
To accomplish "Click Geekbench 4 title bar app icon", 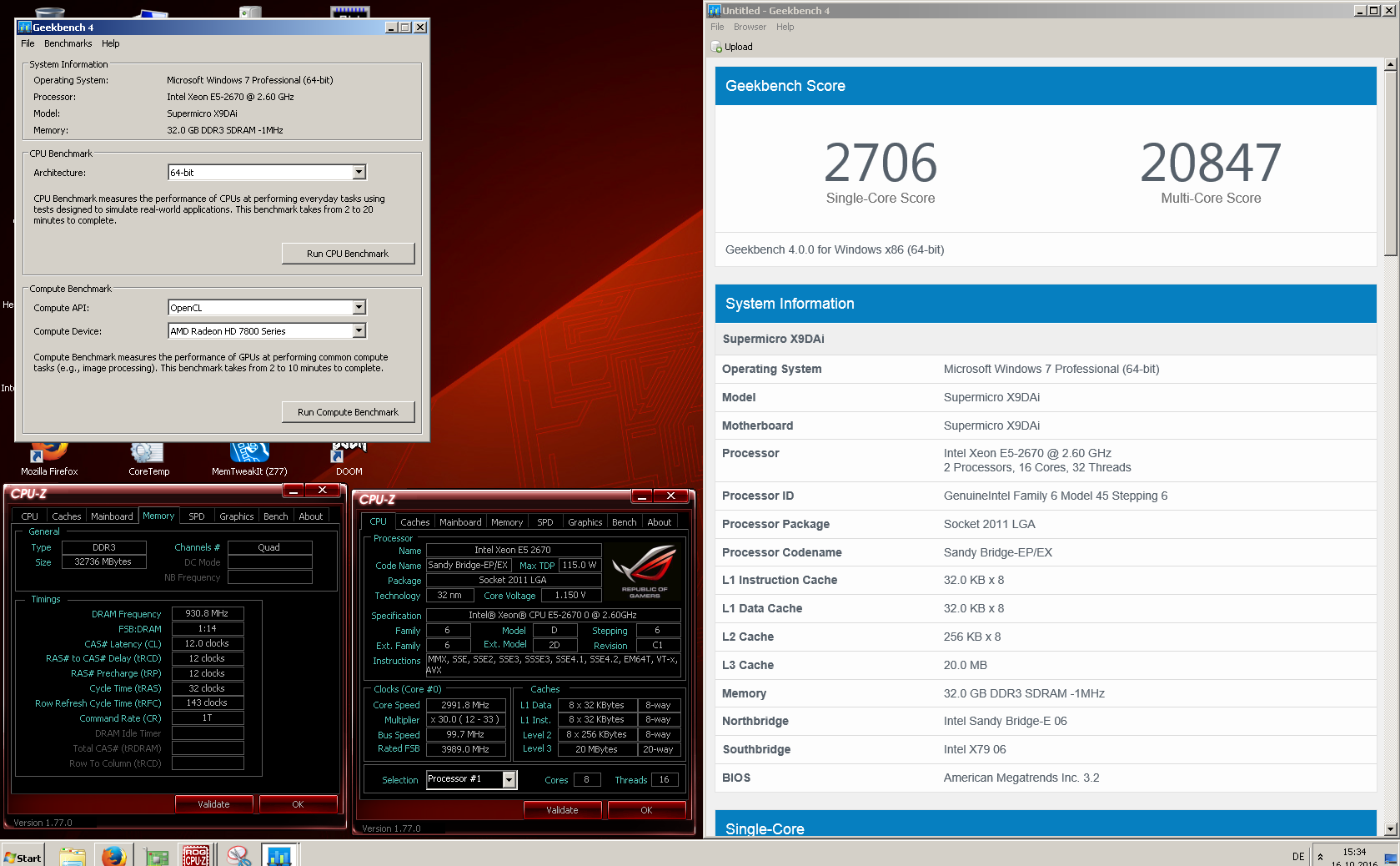I will coord(24,28).
